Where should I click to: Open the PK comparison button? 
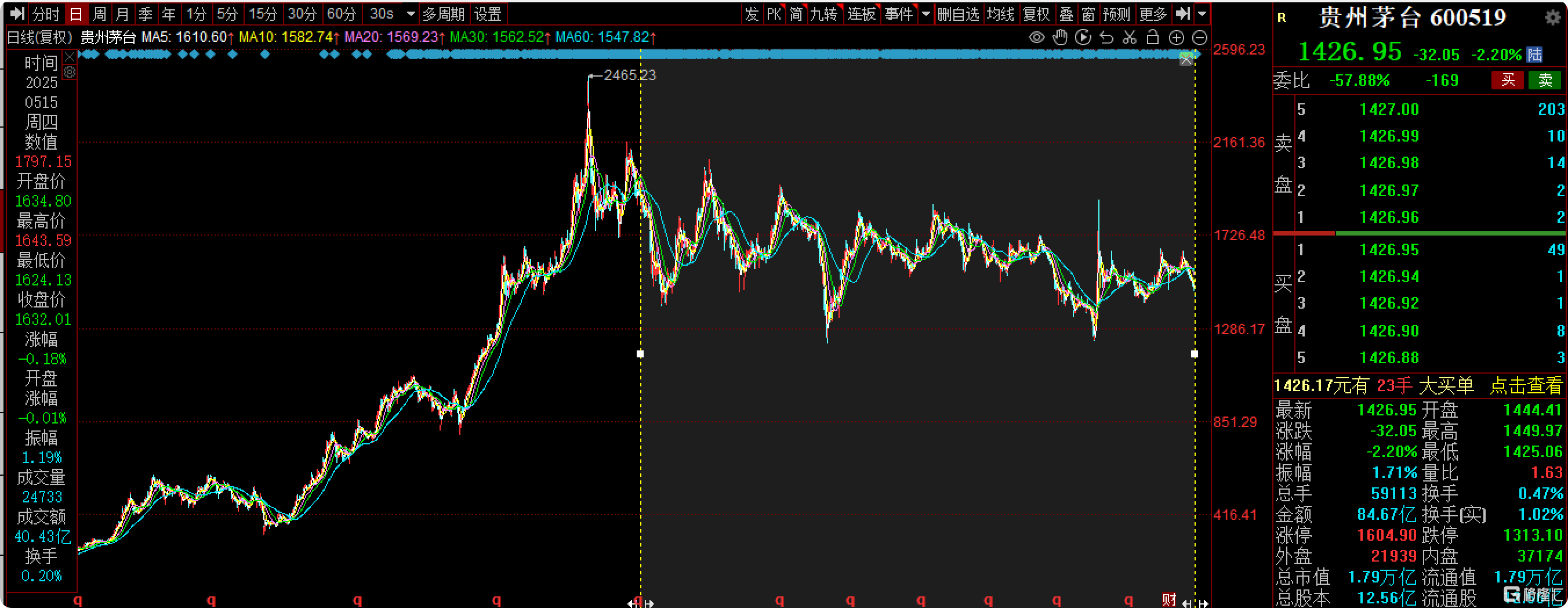pos(774,13)
